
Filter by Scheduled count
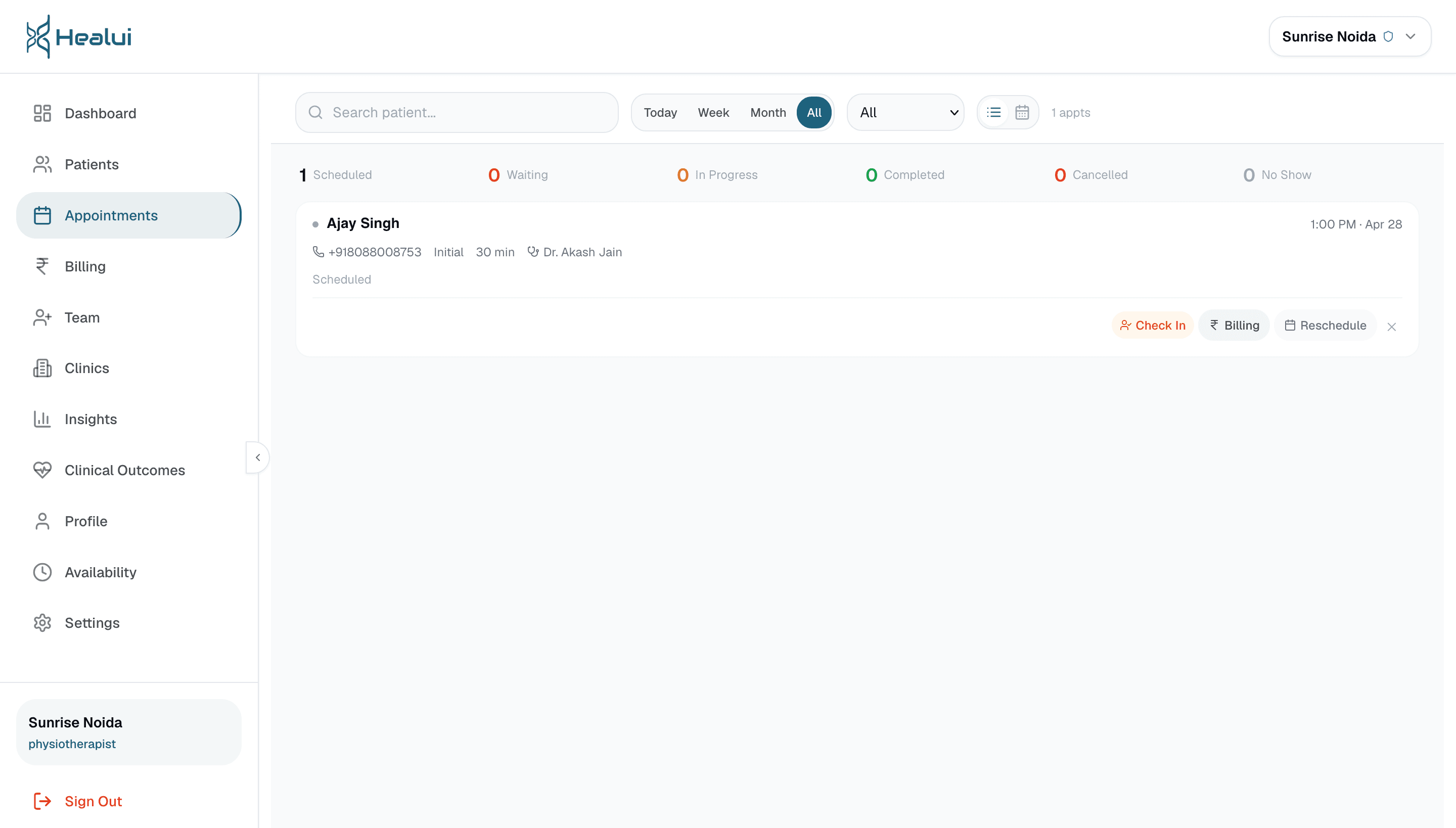pyautogui.click(x=336, y=175)
